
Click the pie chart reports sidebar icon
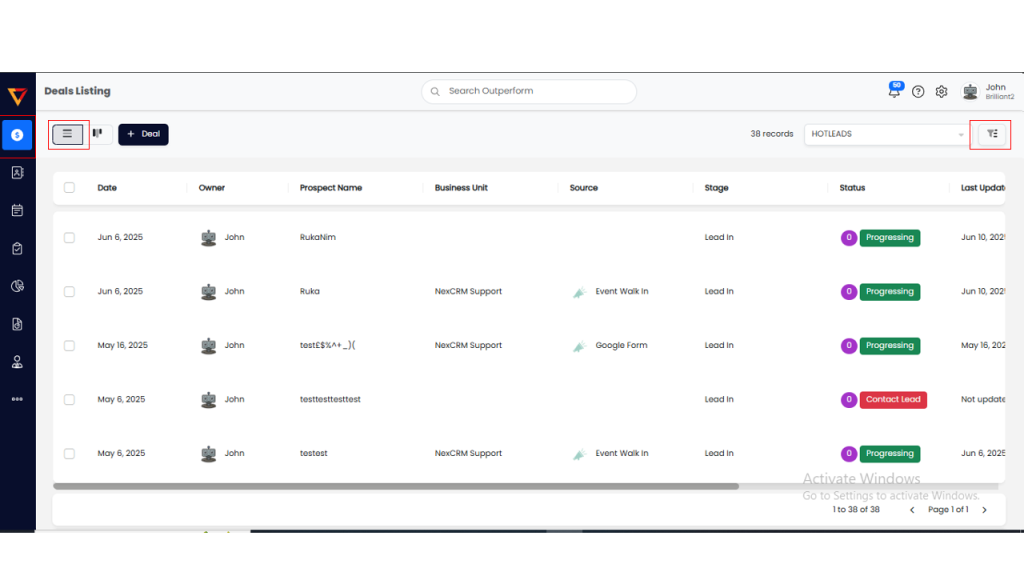click(17, 286)
